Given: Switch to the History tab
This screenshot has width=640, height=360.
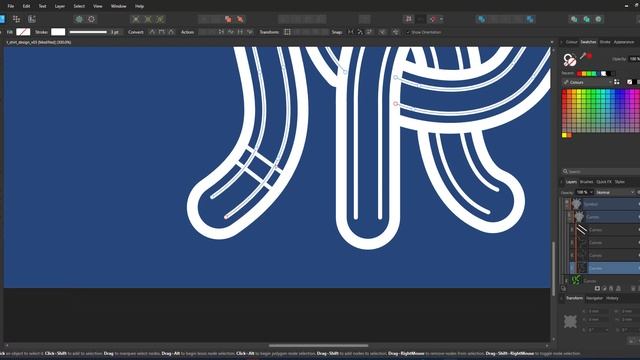Looking at the screenshot, I should (x=612, y=298).
